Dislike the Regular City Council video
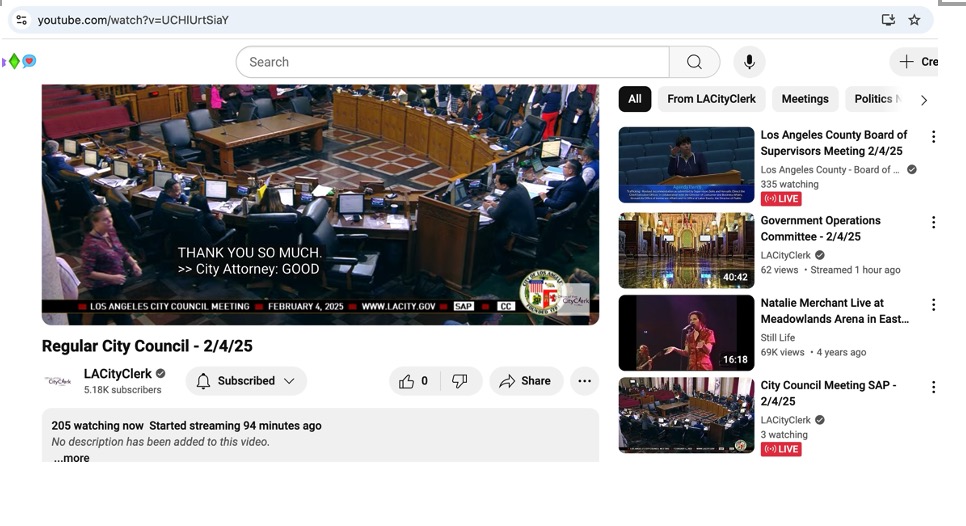The image size is (966, 526). pos(460,381)
